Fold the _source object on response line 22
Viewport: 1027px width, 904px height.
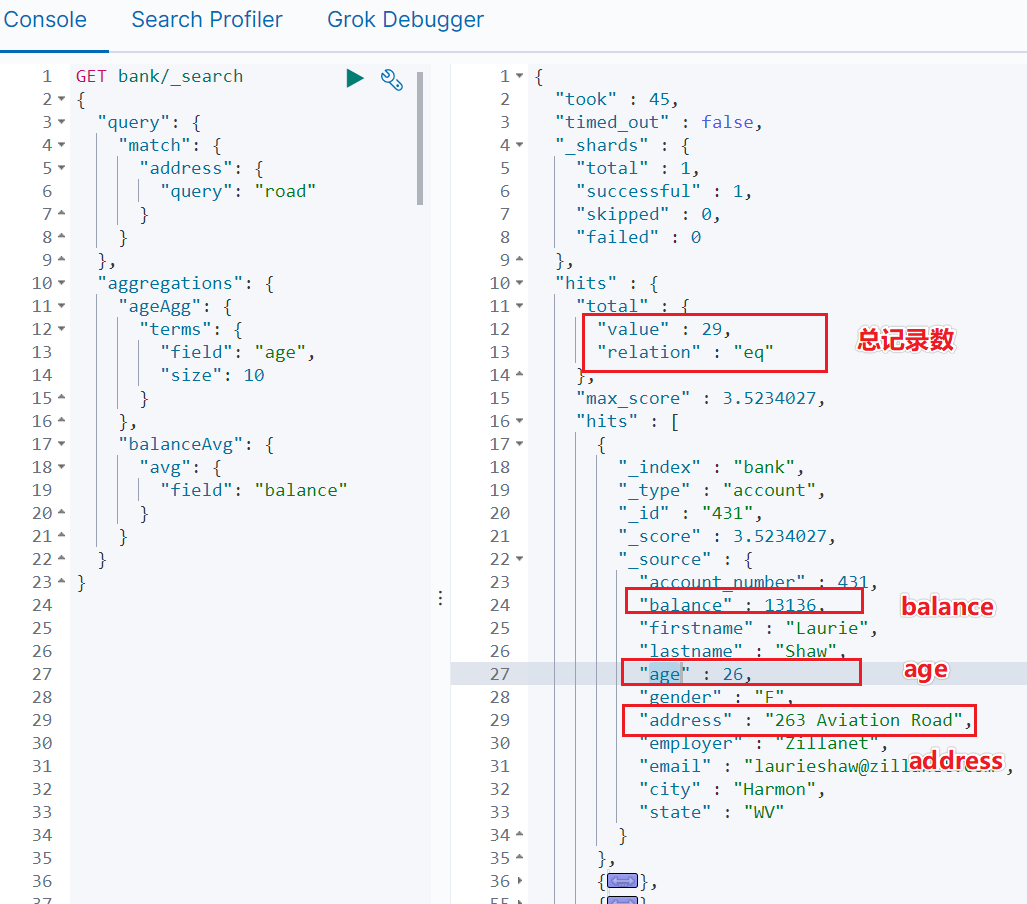[519, 559]
